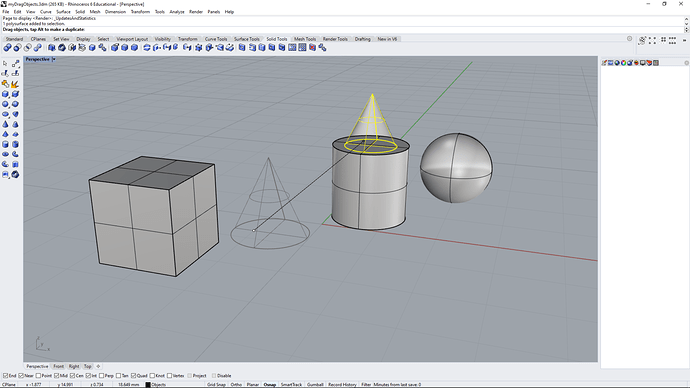Click the Boolean Union icon in Solid Tools

point(7,48)
